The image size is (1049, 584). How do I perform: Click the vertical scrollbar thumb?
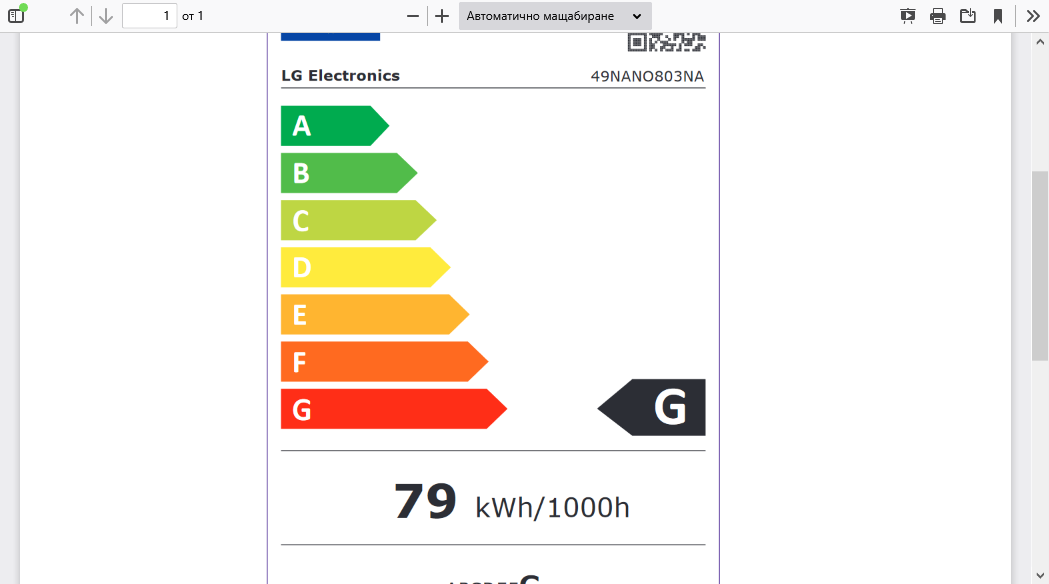coord(1040,266)
